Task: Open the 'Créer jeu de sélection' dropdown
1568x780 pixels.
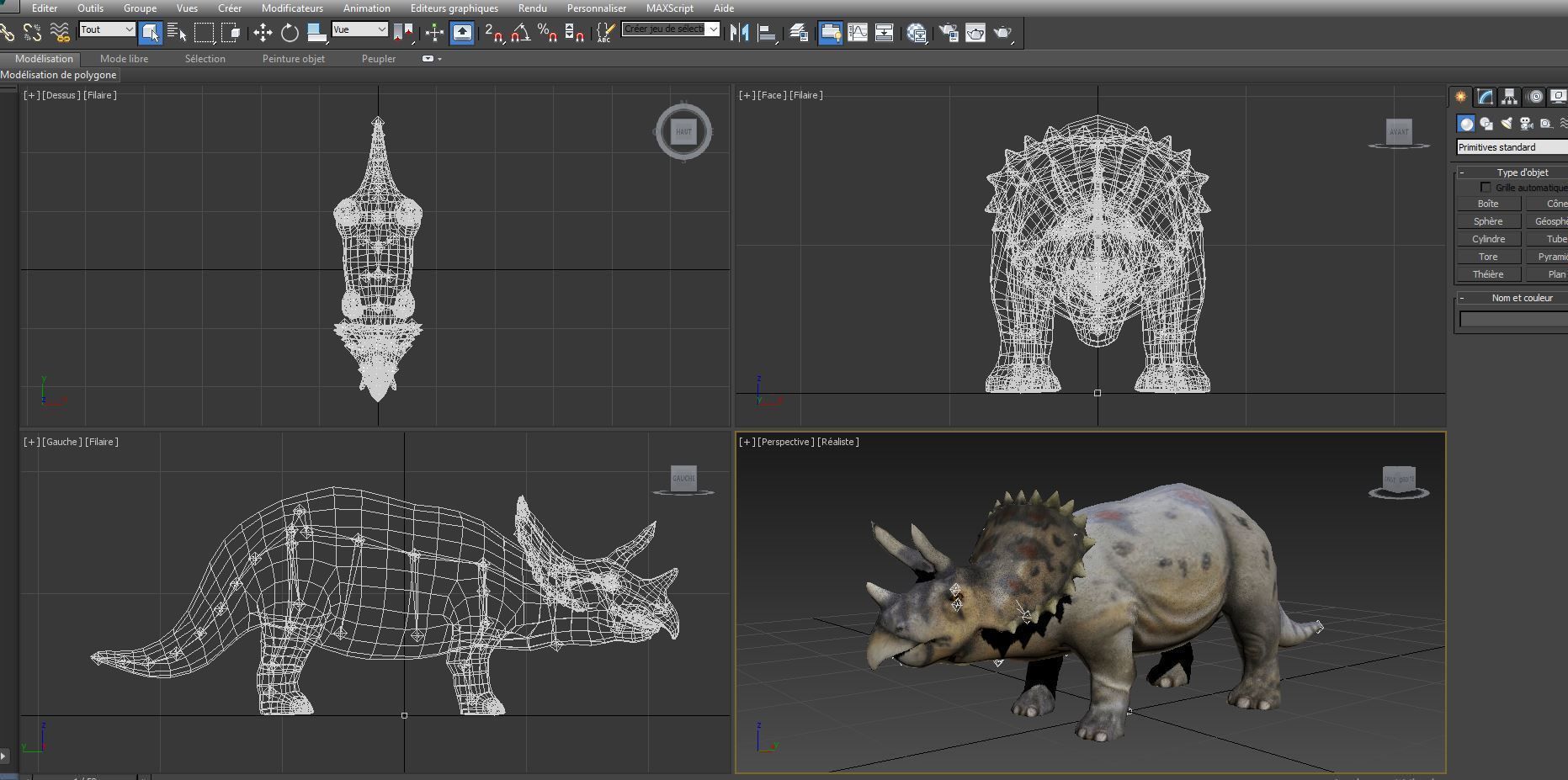Action: pos(671,29)
